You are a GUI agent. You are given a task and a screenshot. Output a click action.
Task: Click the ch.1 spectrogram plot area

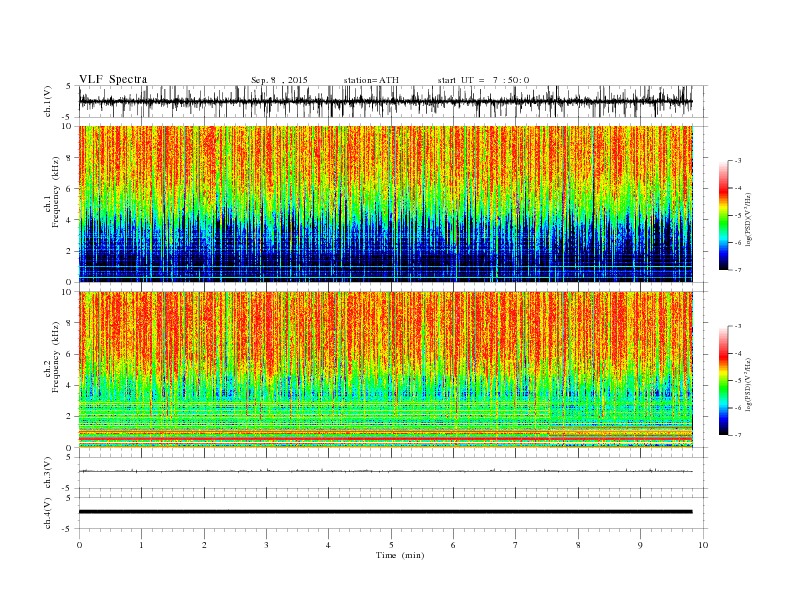pos(385,204)
